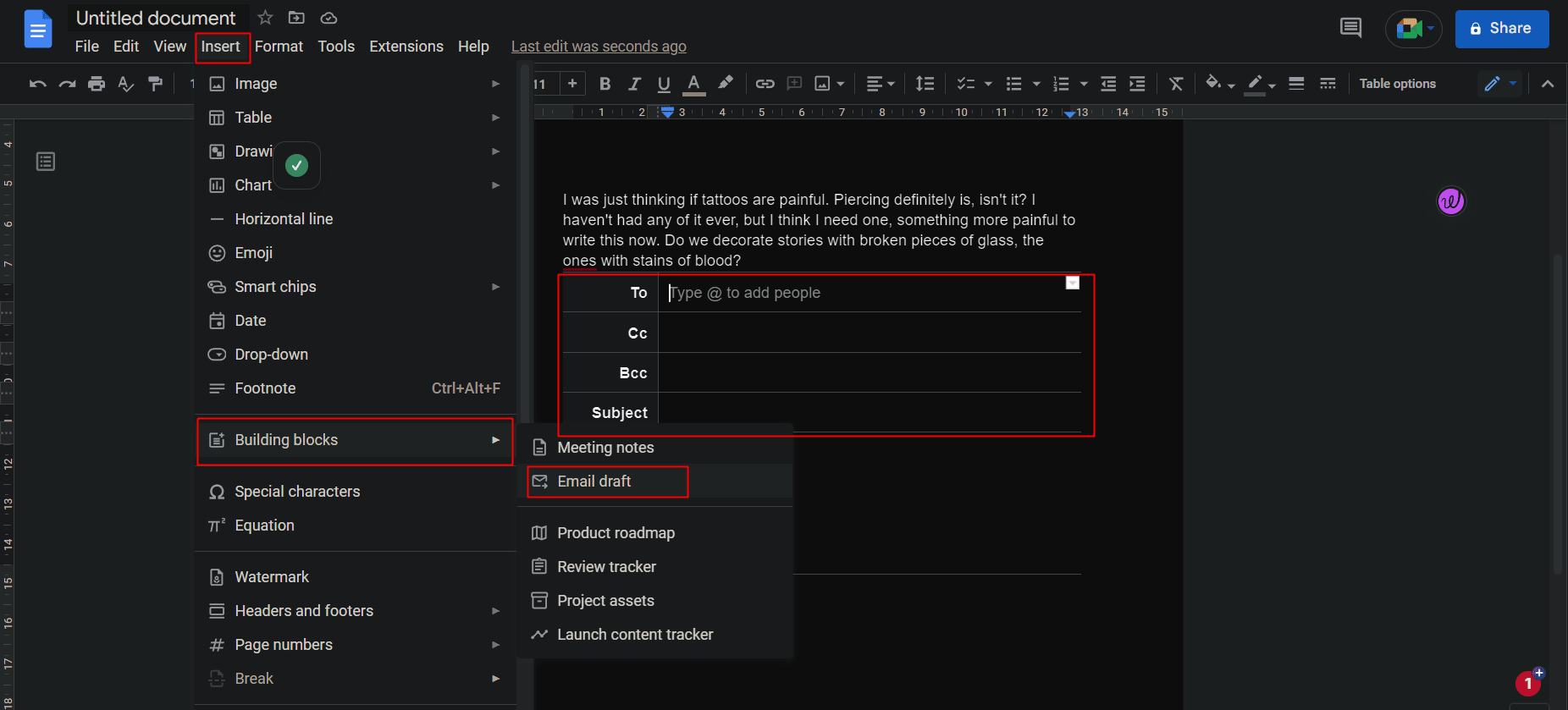The image size is (1568, 710).
Task: Click the 'Last edit was seconds ago' link
Action: 599,47
